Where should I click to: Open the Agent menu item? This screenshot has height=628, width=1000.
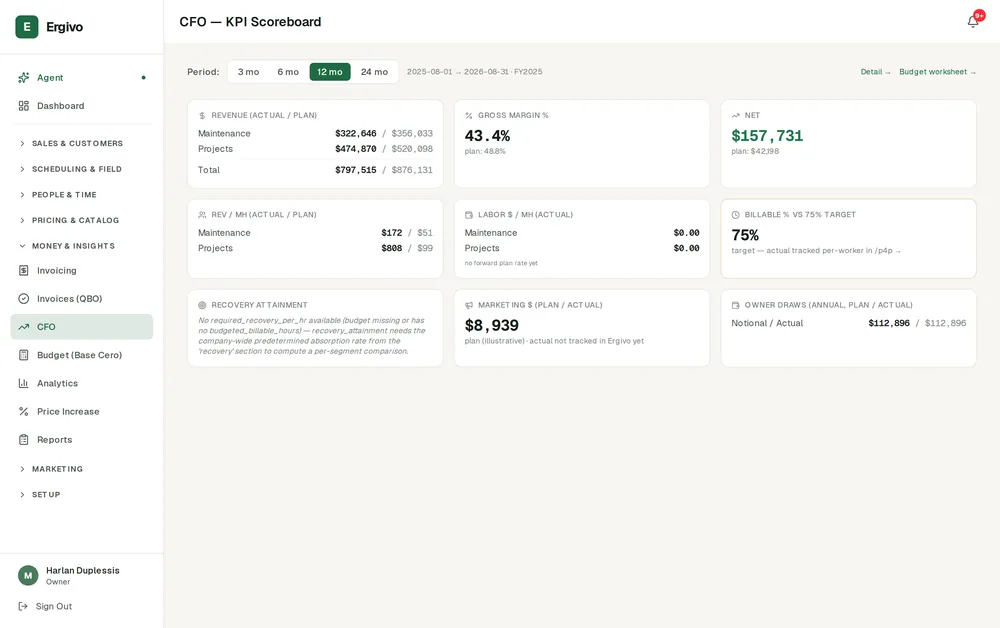pos(82,78)
